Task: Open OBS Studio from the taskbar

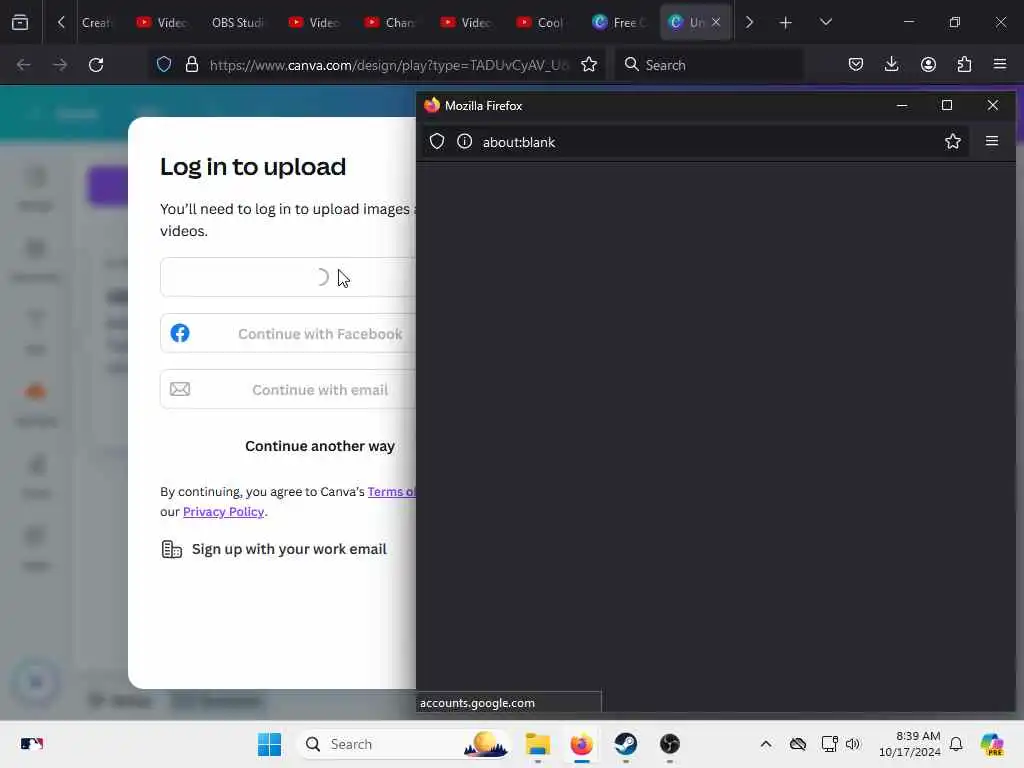Action: click(669, 744)
